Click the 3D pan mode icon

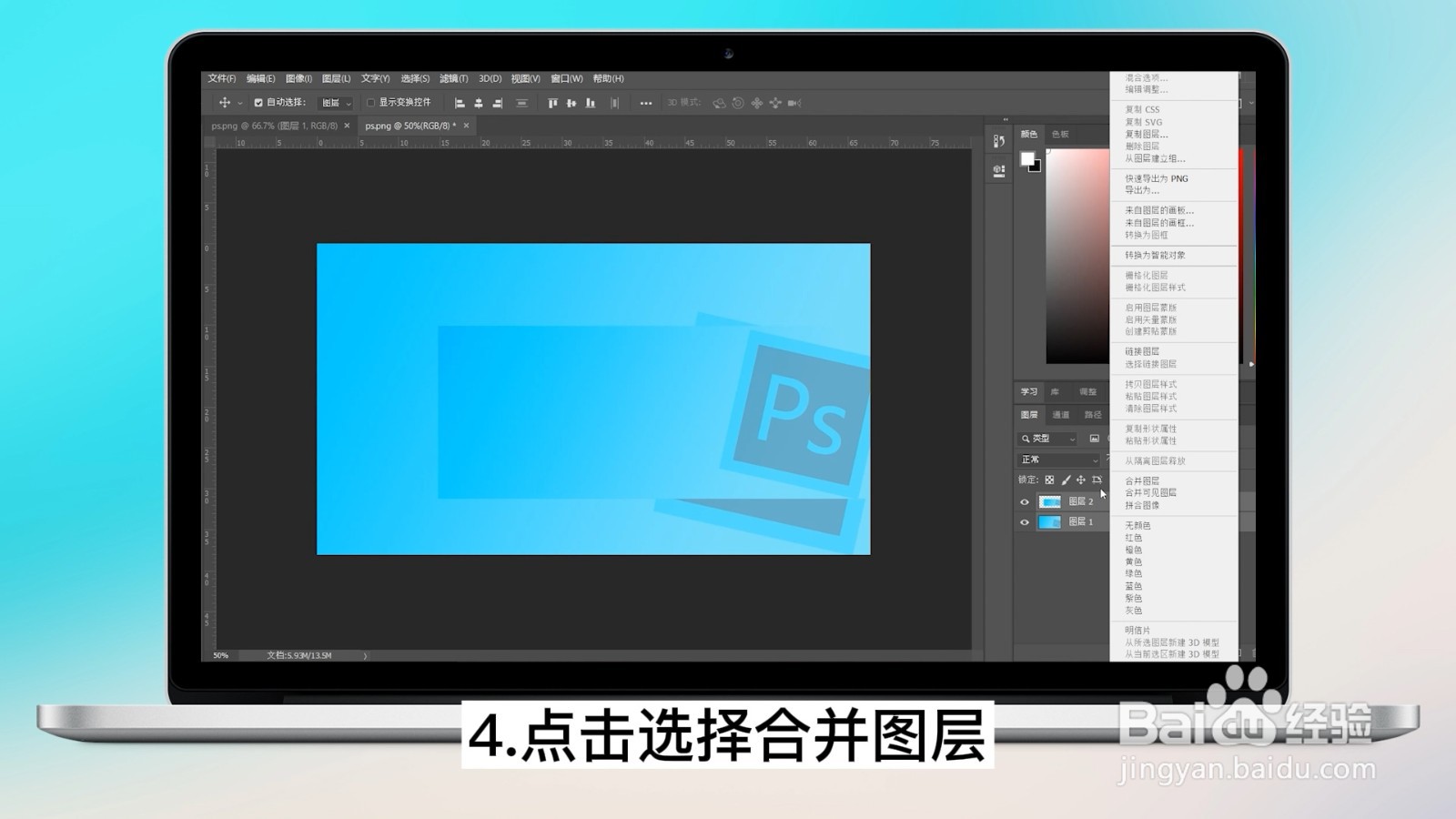(x=756, y=104)
